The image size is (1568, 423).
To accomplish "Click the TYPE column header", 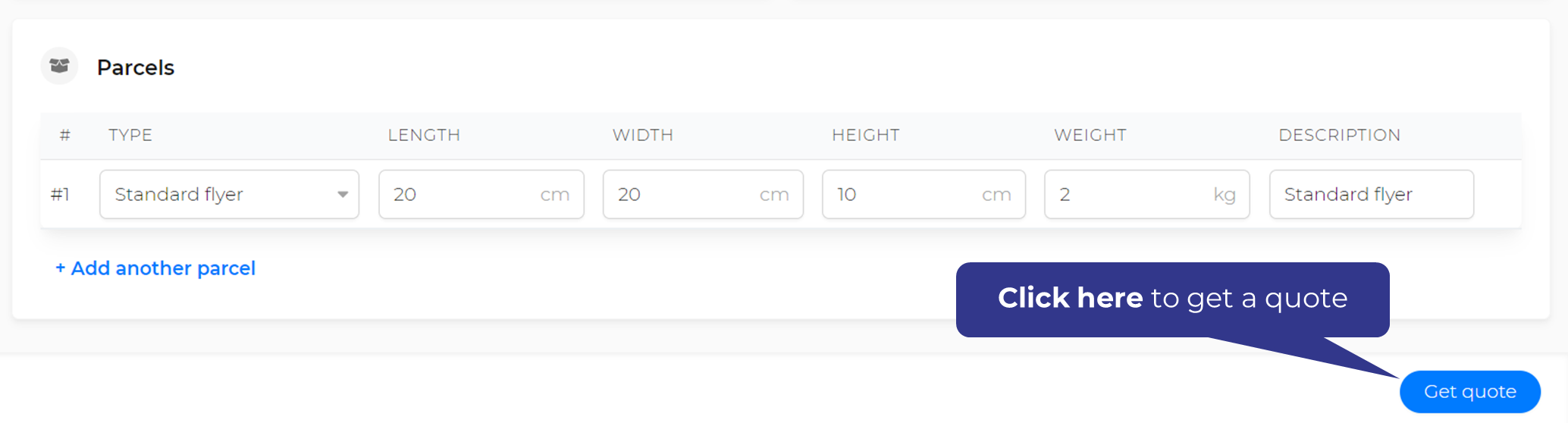I will [130, 135].
